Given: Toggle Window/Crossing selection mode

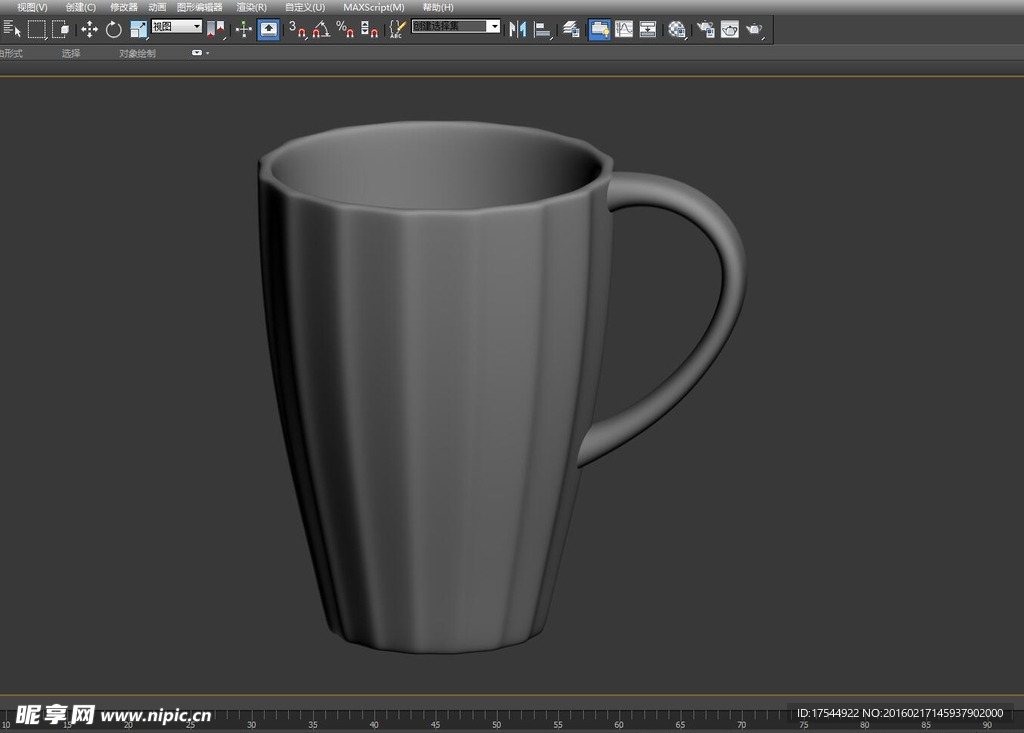Looking at the screenshot, I should pos(61,29).
